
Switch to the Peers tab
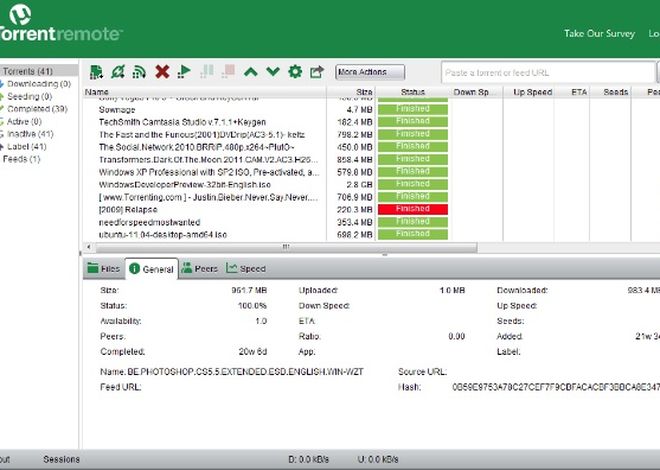pos(200,268)
